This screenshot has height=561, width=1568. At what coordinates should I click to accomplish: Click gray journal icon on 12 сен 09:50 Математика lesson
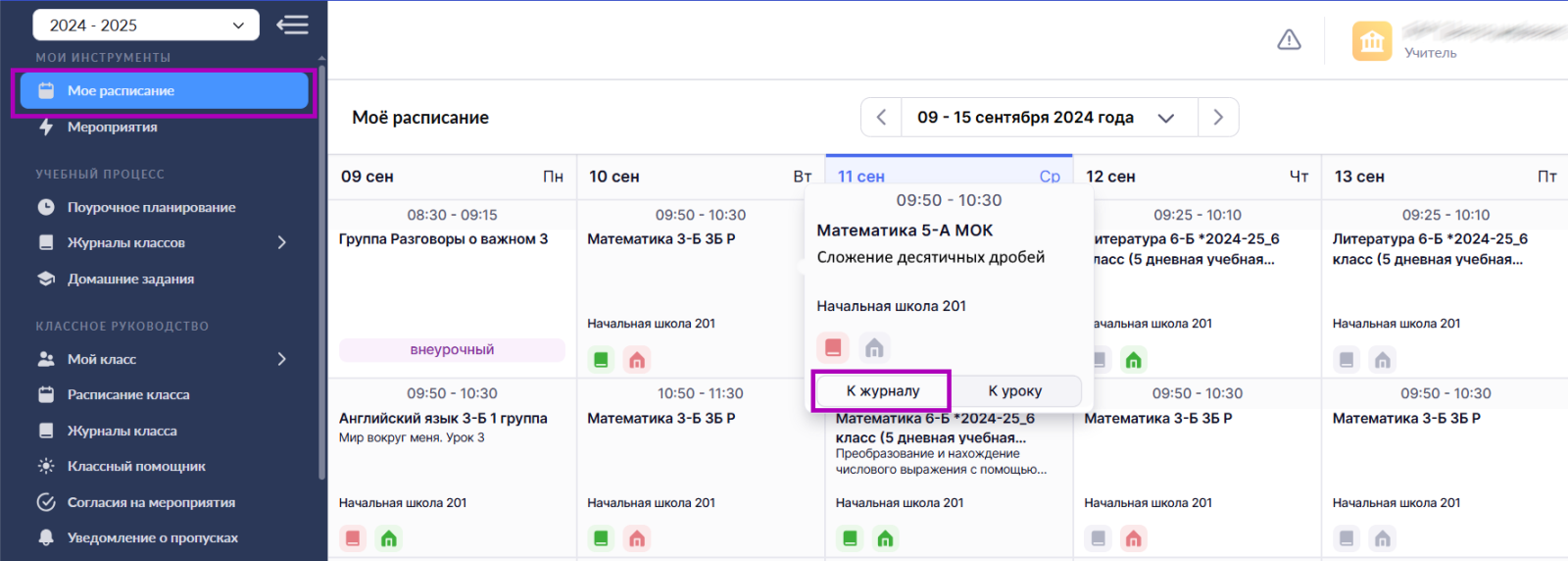pos(1098,538)
